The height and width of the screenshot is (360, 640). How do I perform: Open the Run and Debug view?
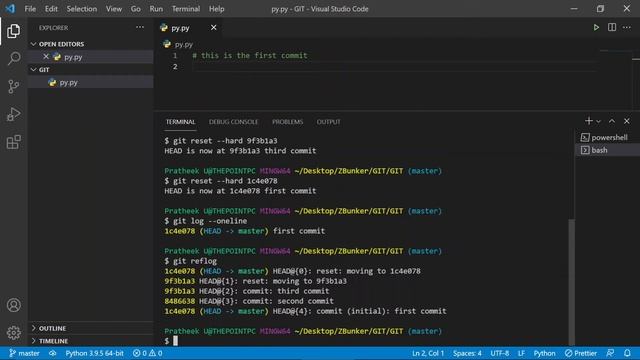[x=13, y=114]
